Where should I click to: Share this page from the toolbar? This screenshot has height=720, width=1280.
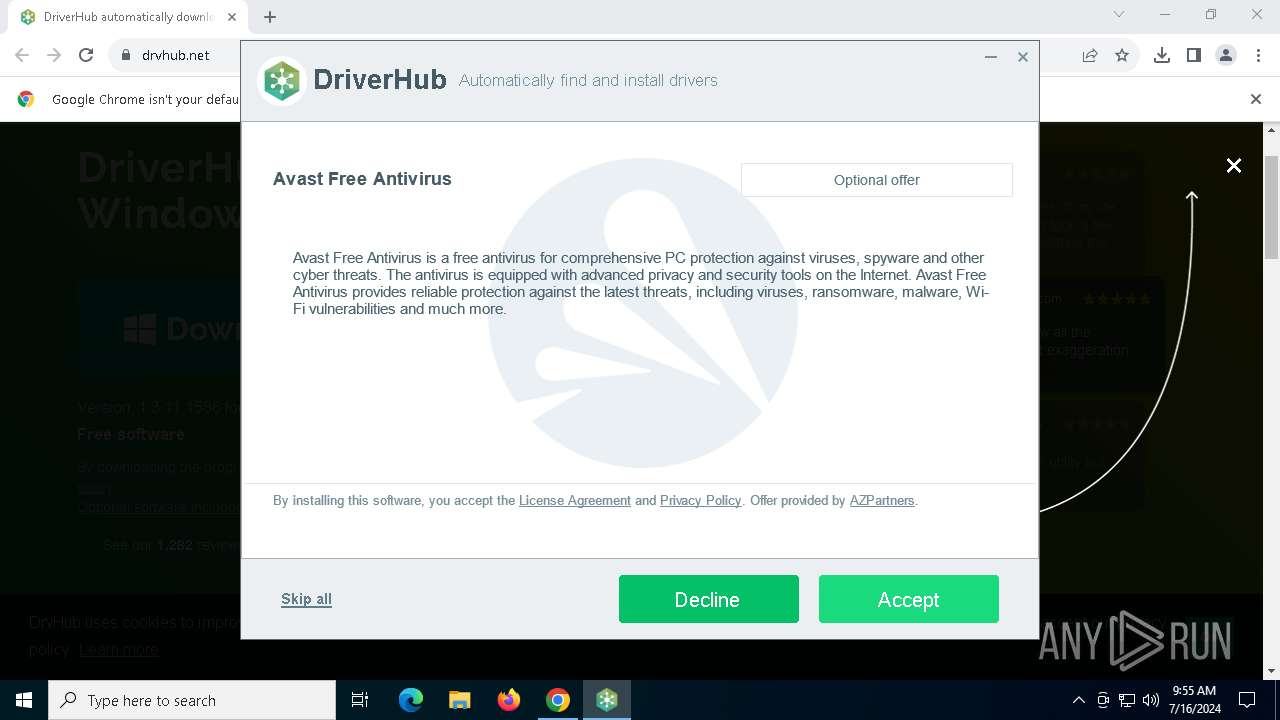point(1090,55)
